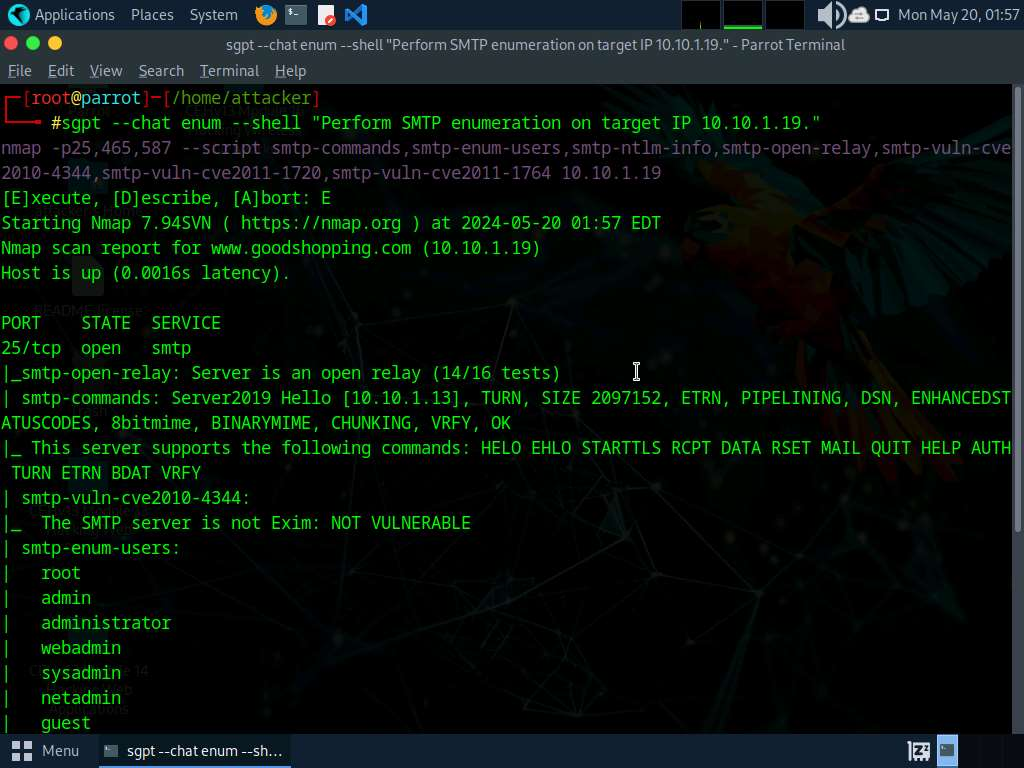Click the document launcher with red badge
The height and width of the screenshot is (768, 1024).
(x=326, y=15)
